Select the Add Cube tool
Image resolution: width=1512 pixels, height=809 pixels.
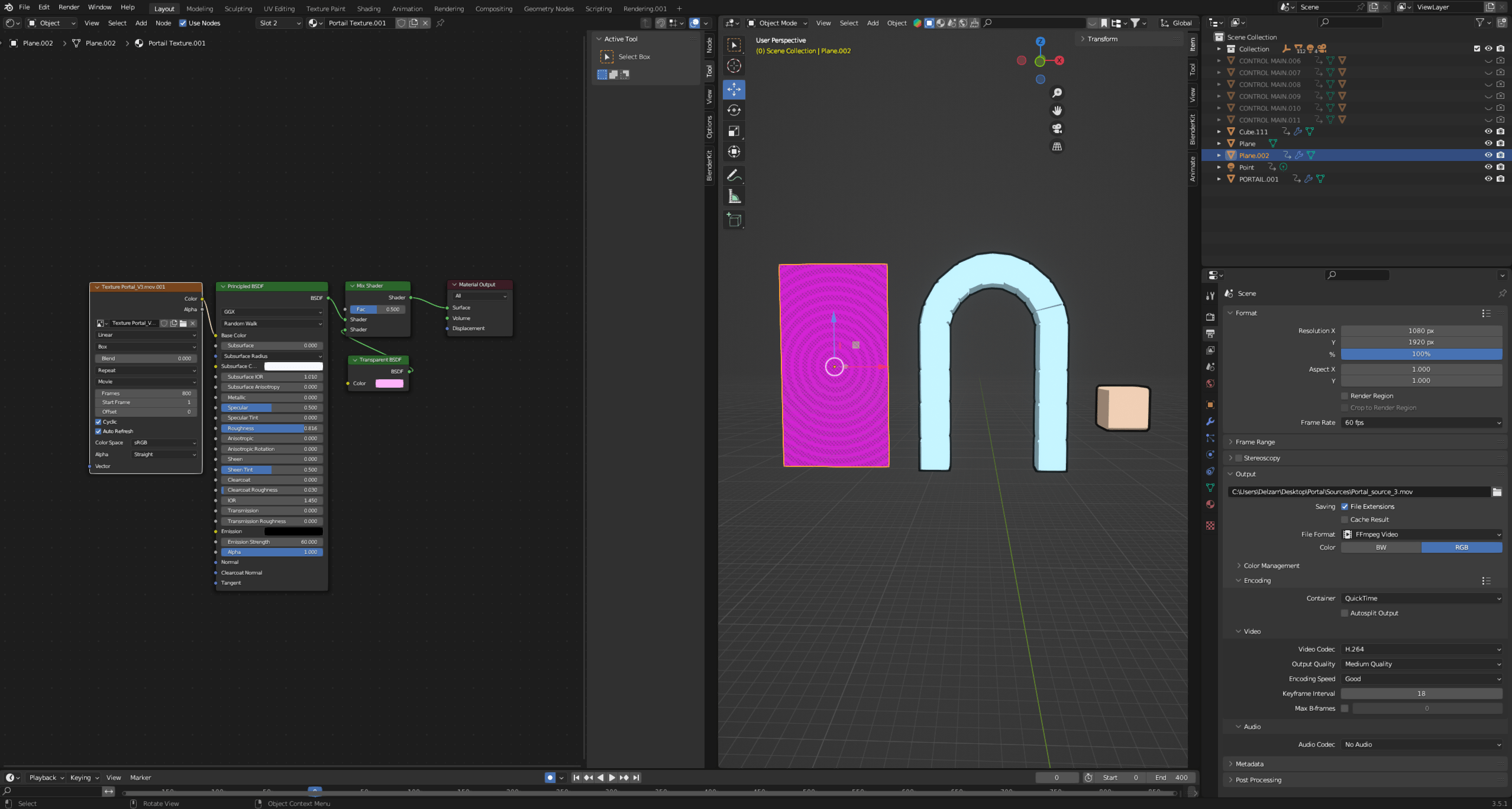734,220
